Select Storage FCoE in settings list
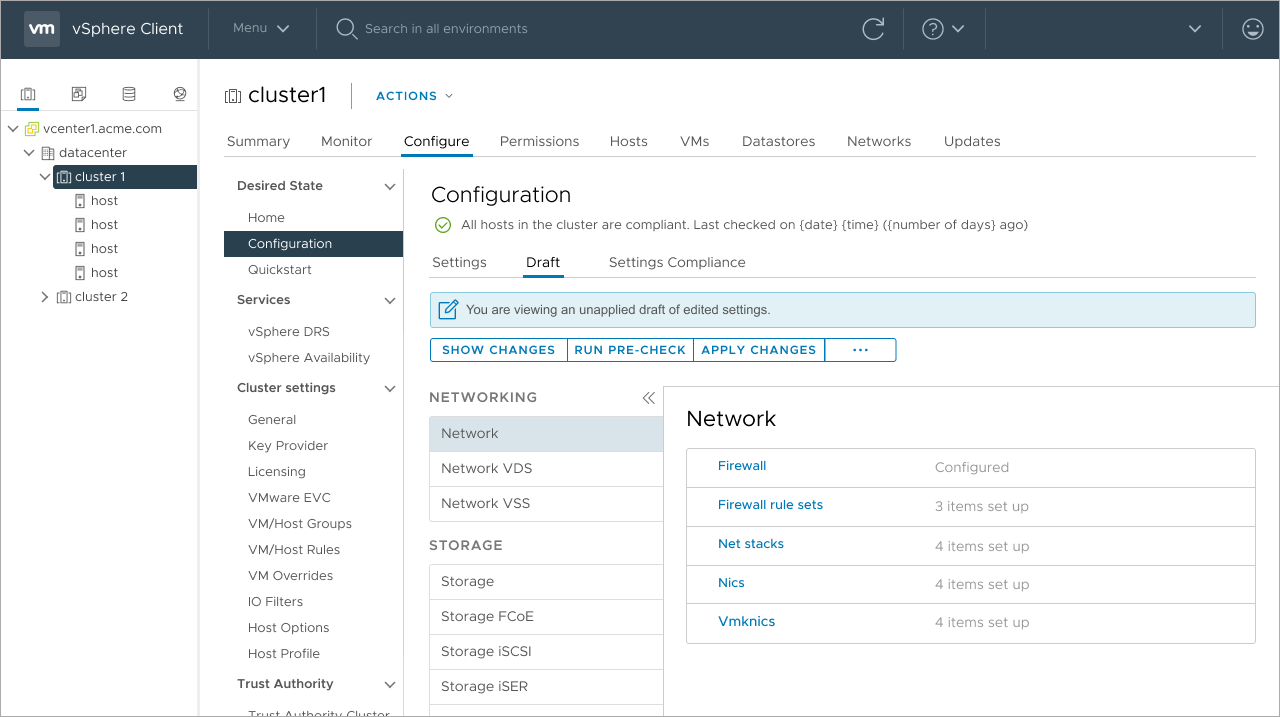Viewport: 1280px width, 717px height. tap(546, 617)
